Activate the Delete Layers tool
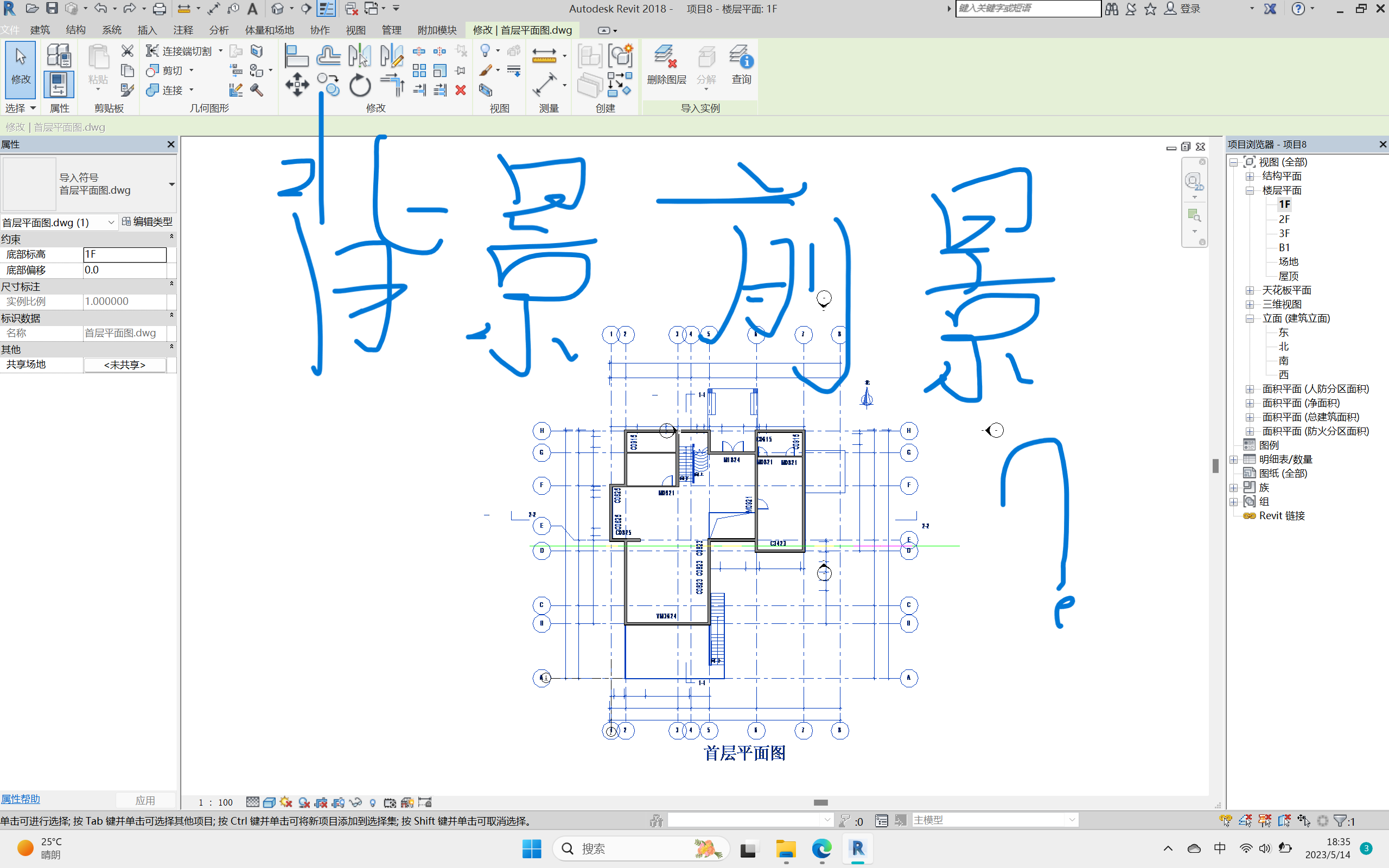Image resolution: width=1389 pixels, height=868 pixels. click(x=666, y=65)
